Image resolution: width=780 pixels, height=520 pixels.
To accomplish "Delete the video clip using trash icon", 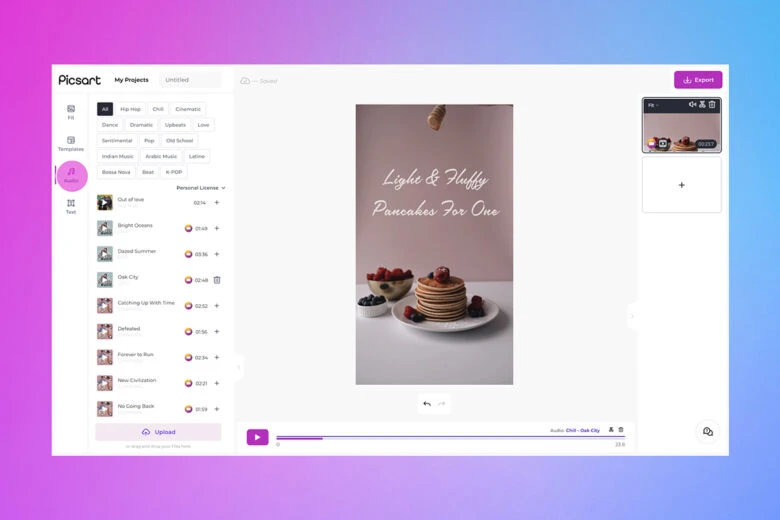I will 712,104.
